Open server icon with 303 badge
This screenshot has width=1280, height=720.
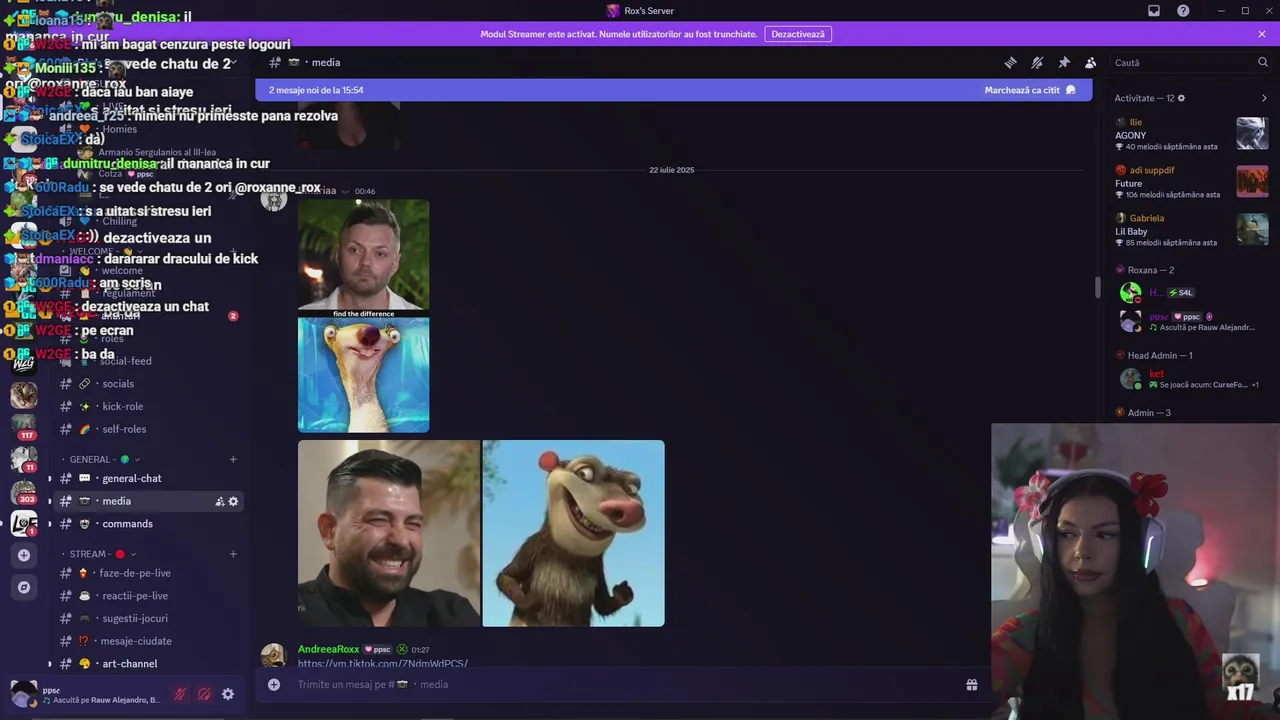(x=24, y=491)
